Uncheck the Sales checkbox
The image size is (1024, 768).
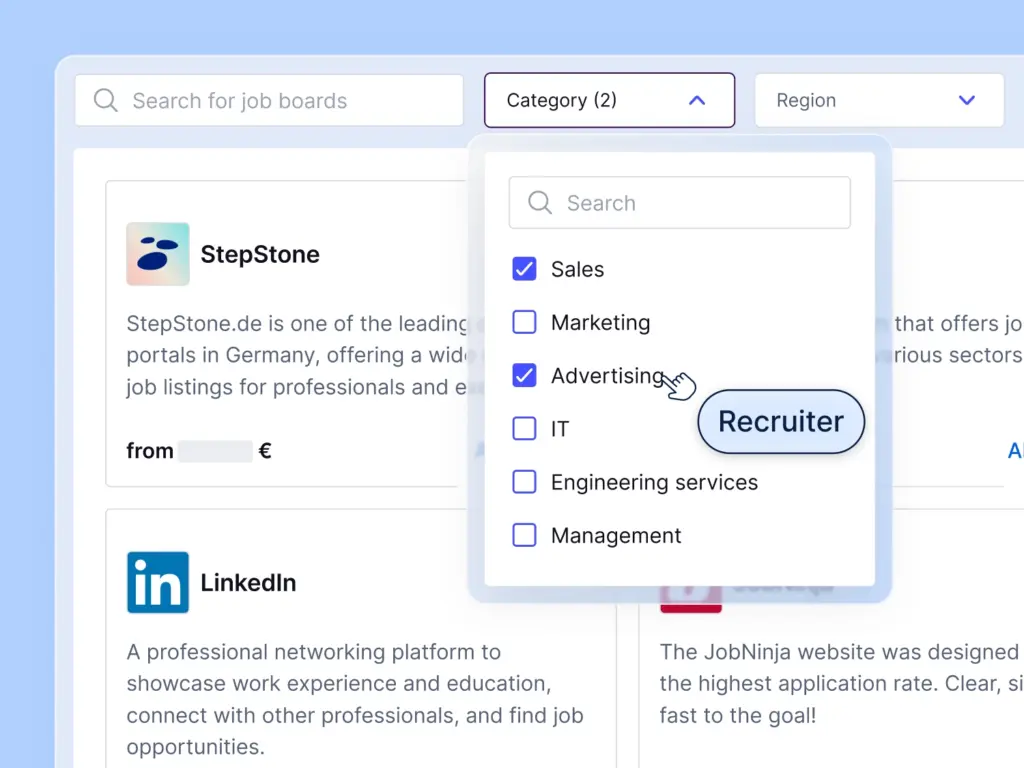coord(524,269)
